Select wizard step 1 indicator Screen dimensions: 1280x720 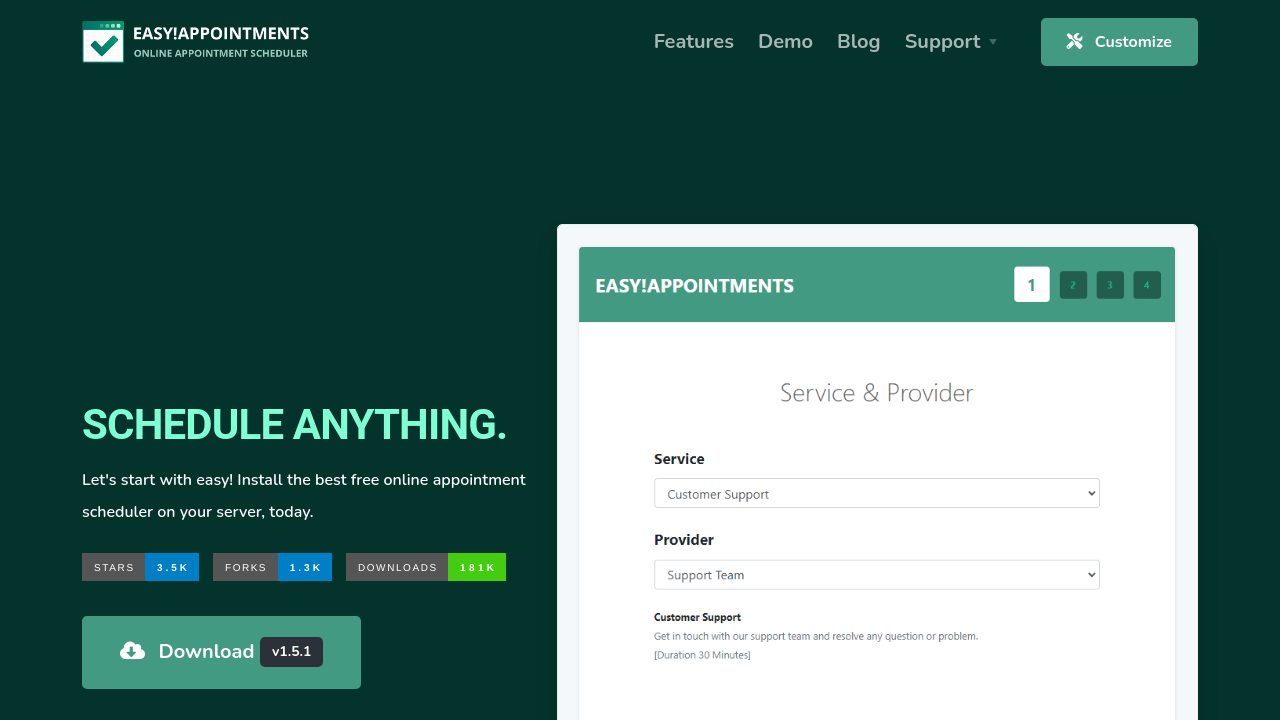click(x=1031, y=285)
